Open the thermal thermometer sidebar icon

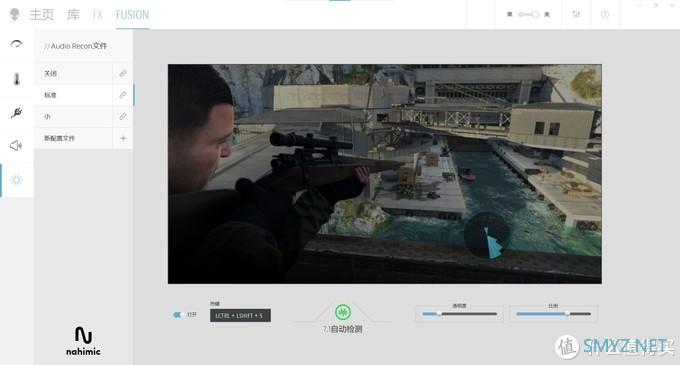[x=16, y=79]
